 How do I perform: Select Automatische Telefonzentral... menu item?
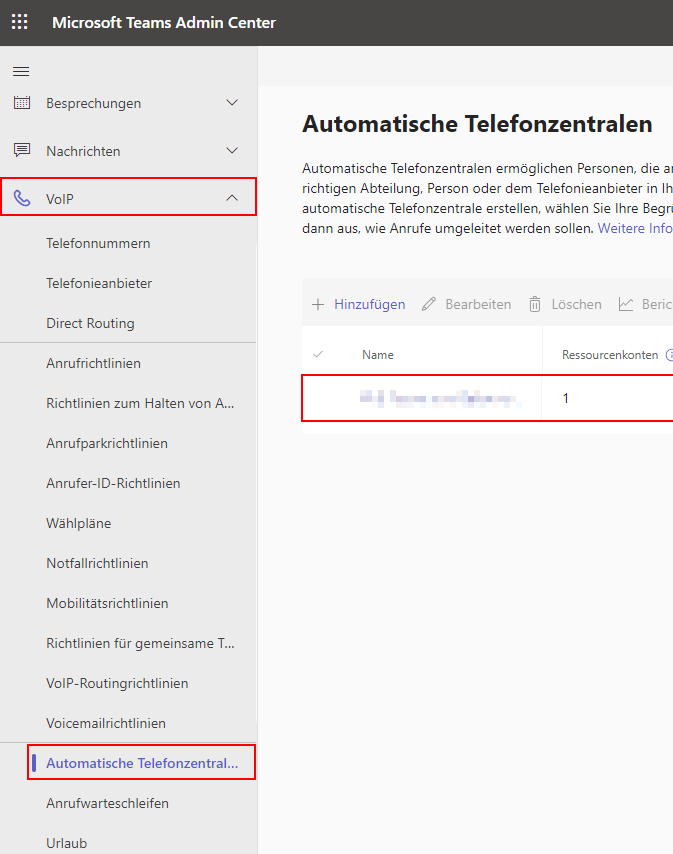142,763
